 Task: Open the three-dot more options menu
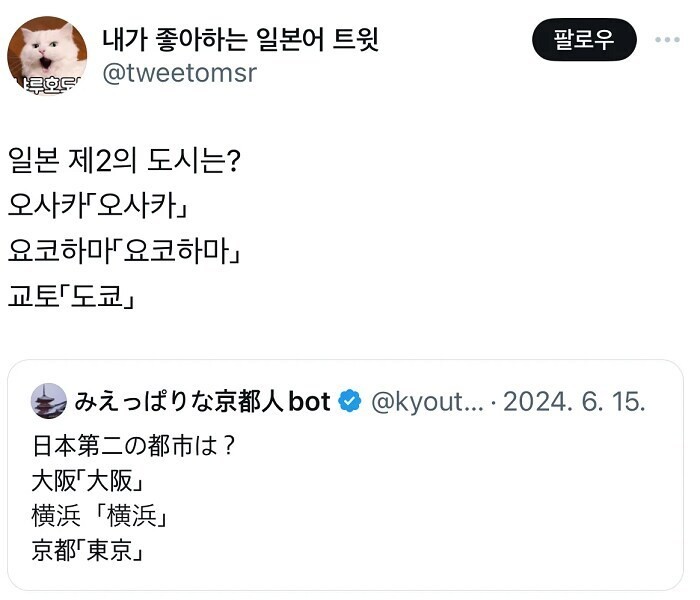[667, 40]
